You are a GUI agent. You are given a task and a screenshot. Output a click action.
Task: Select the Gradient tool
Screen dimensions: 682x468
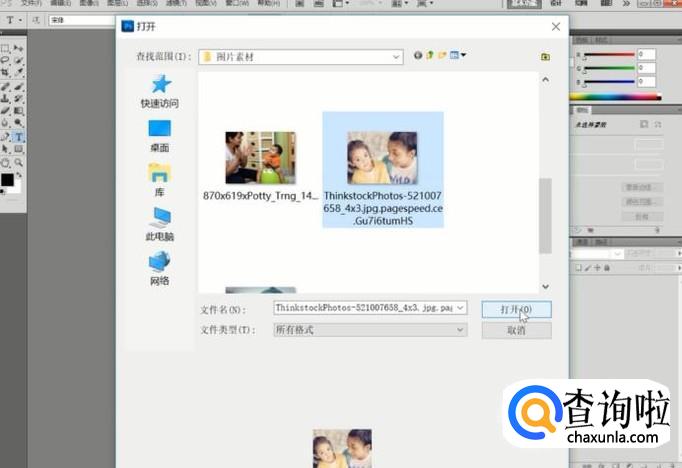tap(18, 111)
